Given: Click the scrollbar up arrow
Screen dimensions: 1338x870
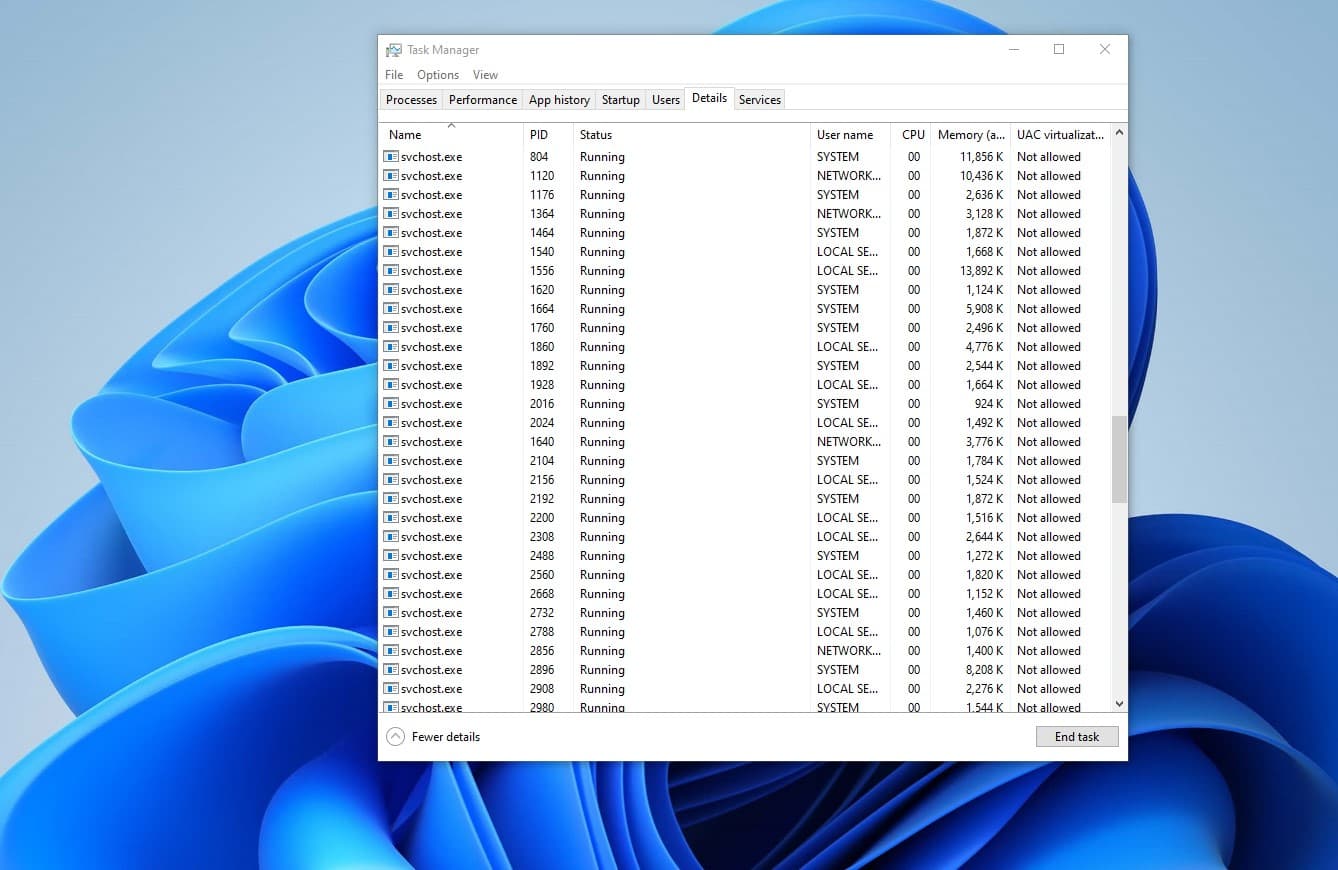Looking at the screenshot, I should 1119,132.
